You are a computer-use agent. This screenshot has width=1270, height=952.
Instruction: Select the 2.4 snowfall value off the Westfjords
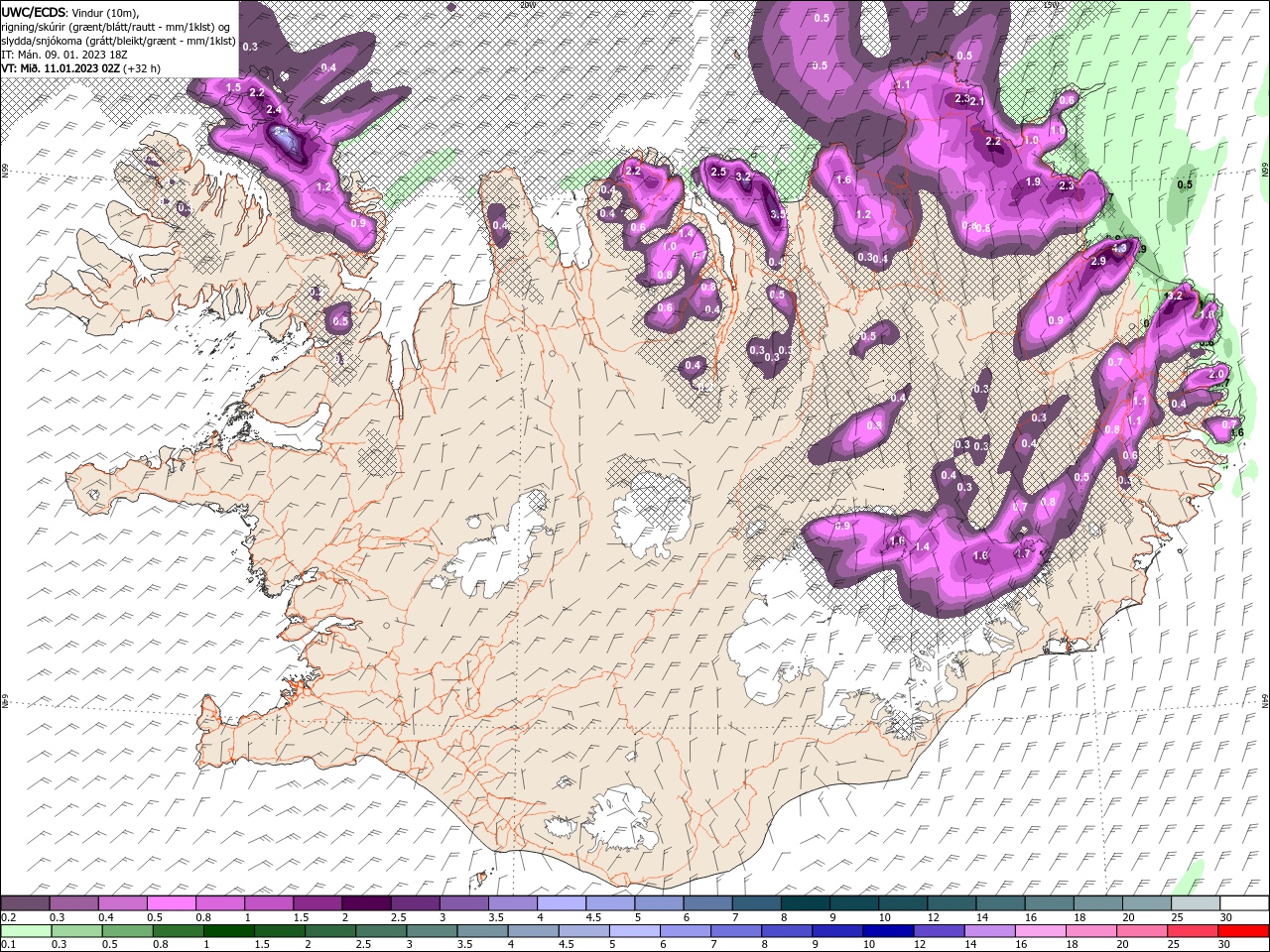(x=275, y=109)
